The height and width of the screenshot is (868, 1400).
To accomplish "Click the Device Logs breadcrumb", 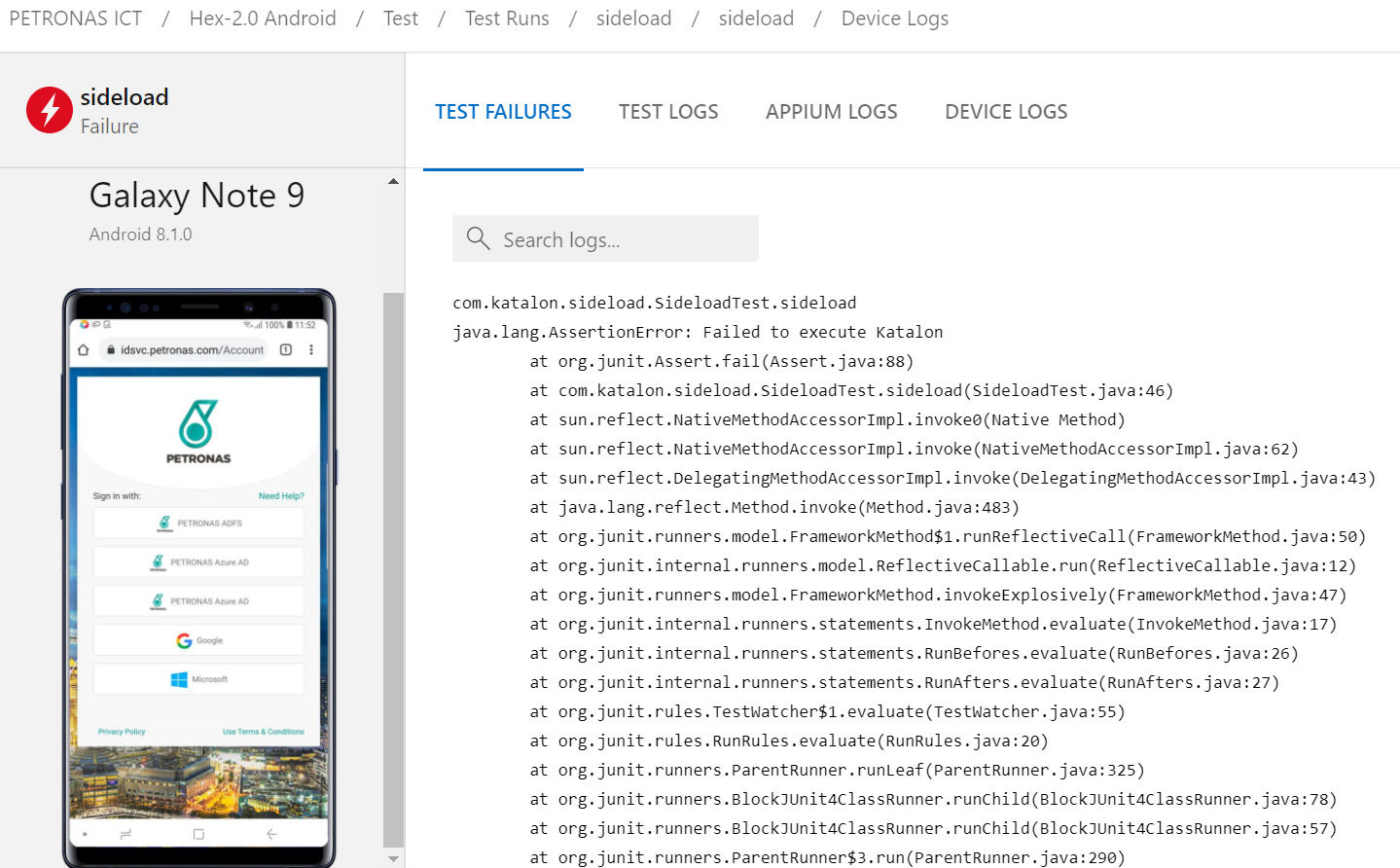I will [x=895, y=18].
